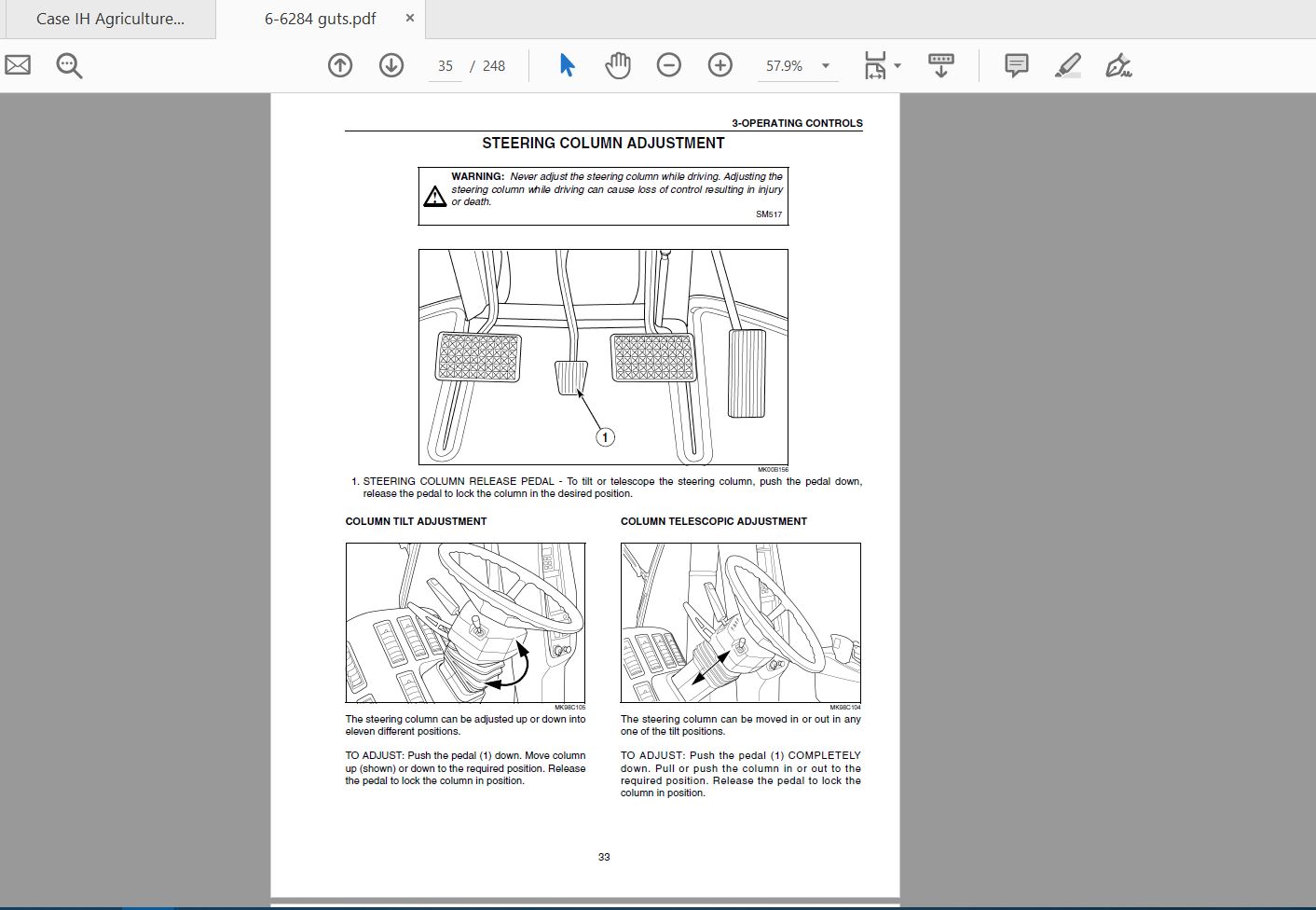Zoom in with the plus icon
The width and height of the screenshot is (1316, 910).
[720, 65]
